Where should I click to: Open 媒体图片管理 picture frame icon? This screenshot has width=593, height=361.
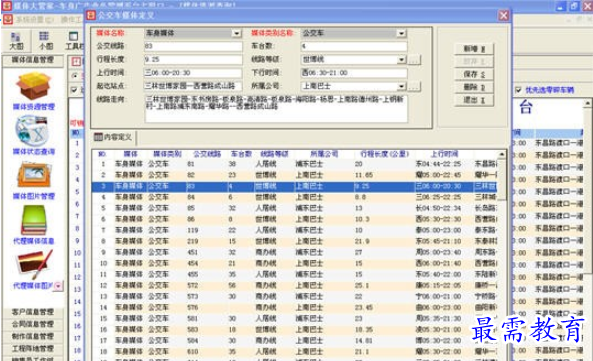33,175
